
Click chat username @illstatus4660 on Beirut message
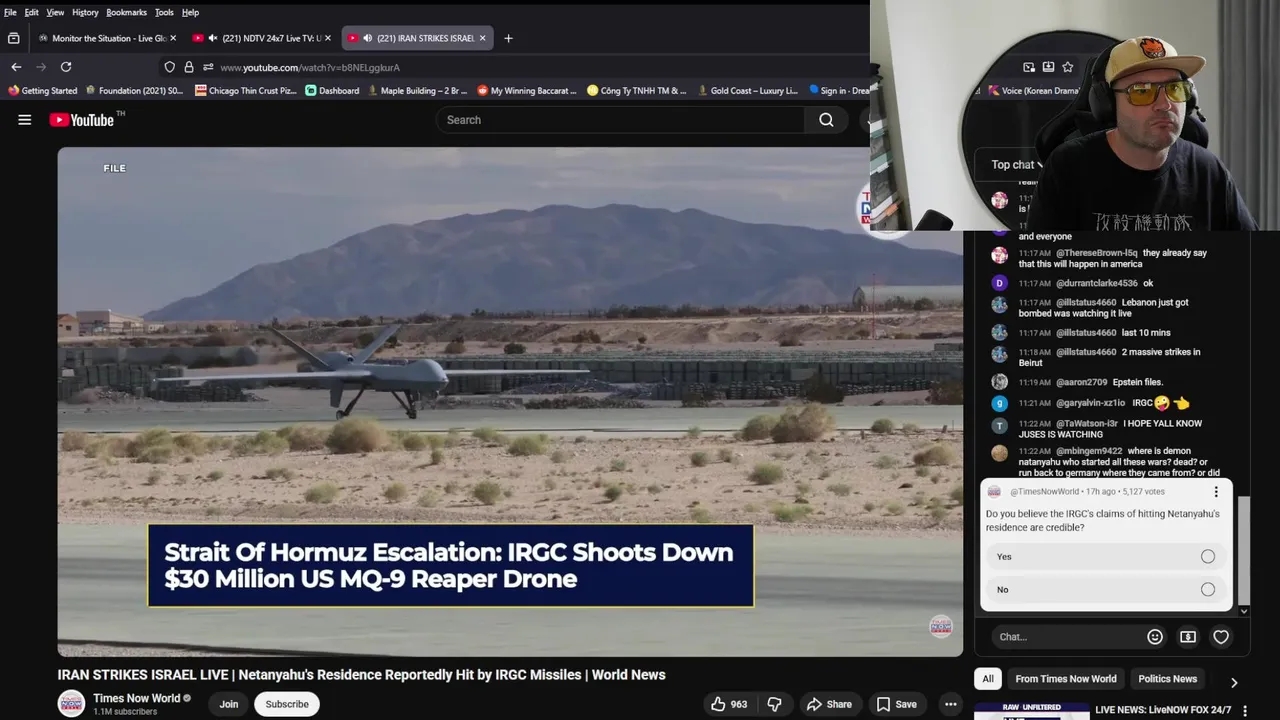(x=1085, y=352)
